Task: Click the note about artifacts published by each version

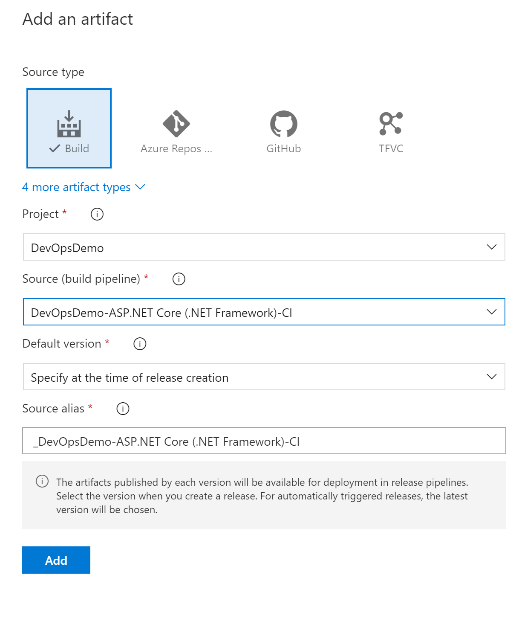Action: tap(262, 495)
